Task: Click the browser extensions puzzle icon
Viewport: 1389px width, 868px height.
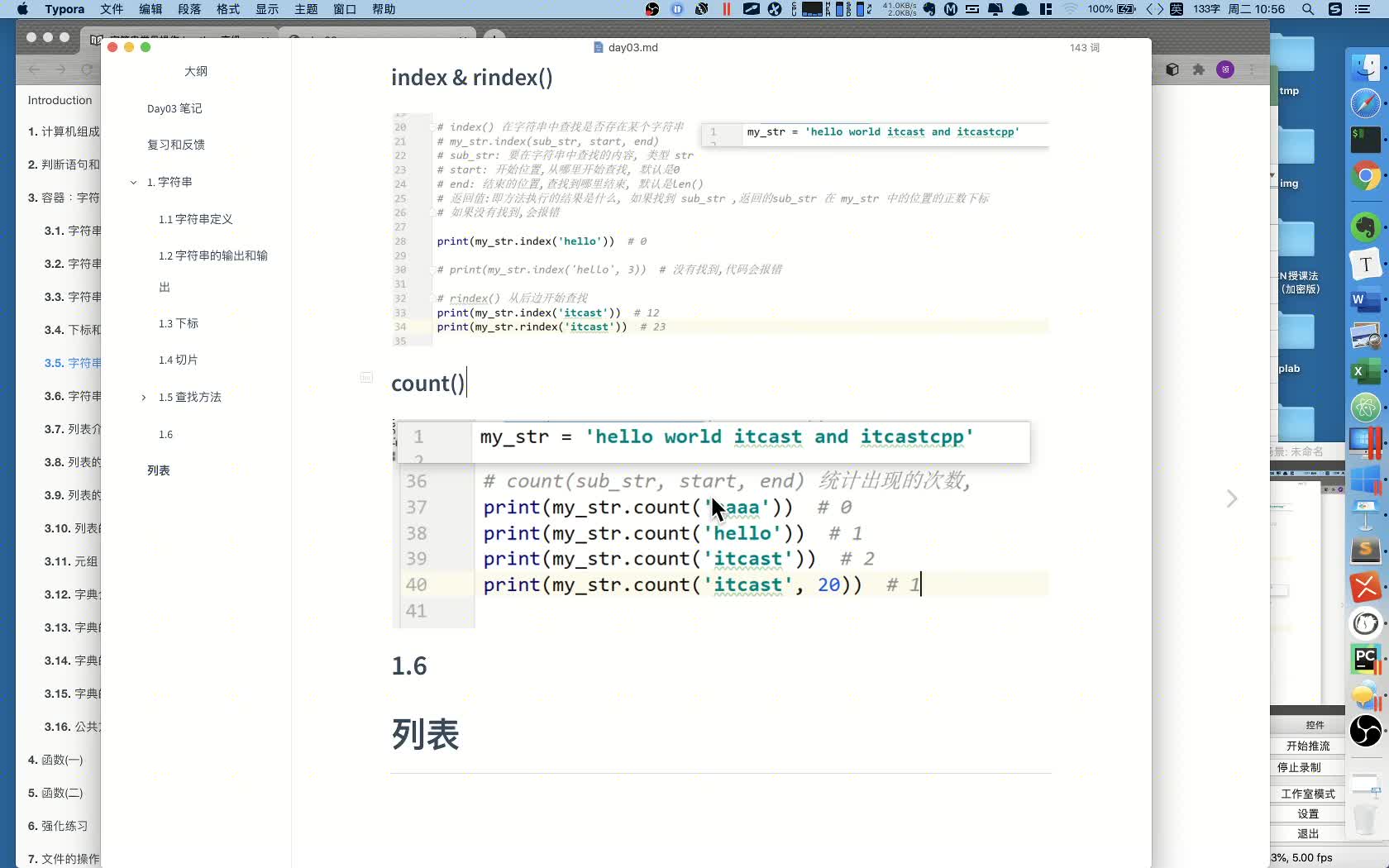Action: tap(1199, 69)
